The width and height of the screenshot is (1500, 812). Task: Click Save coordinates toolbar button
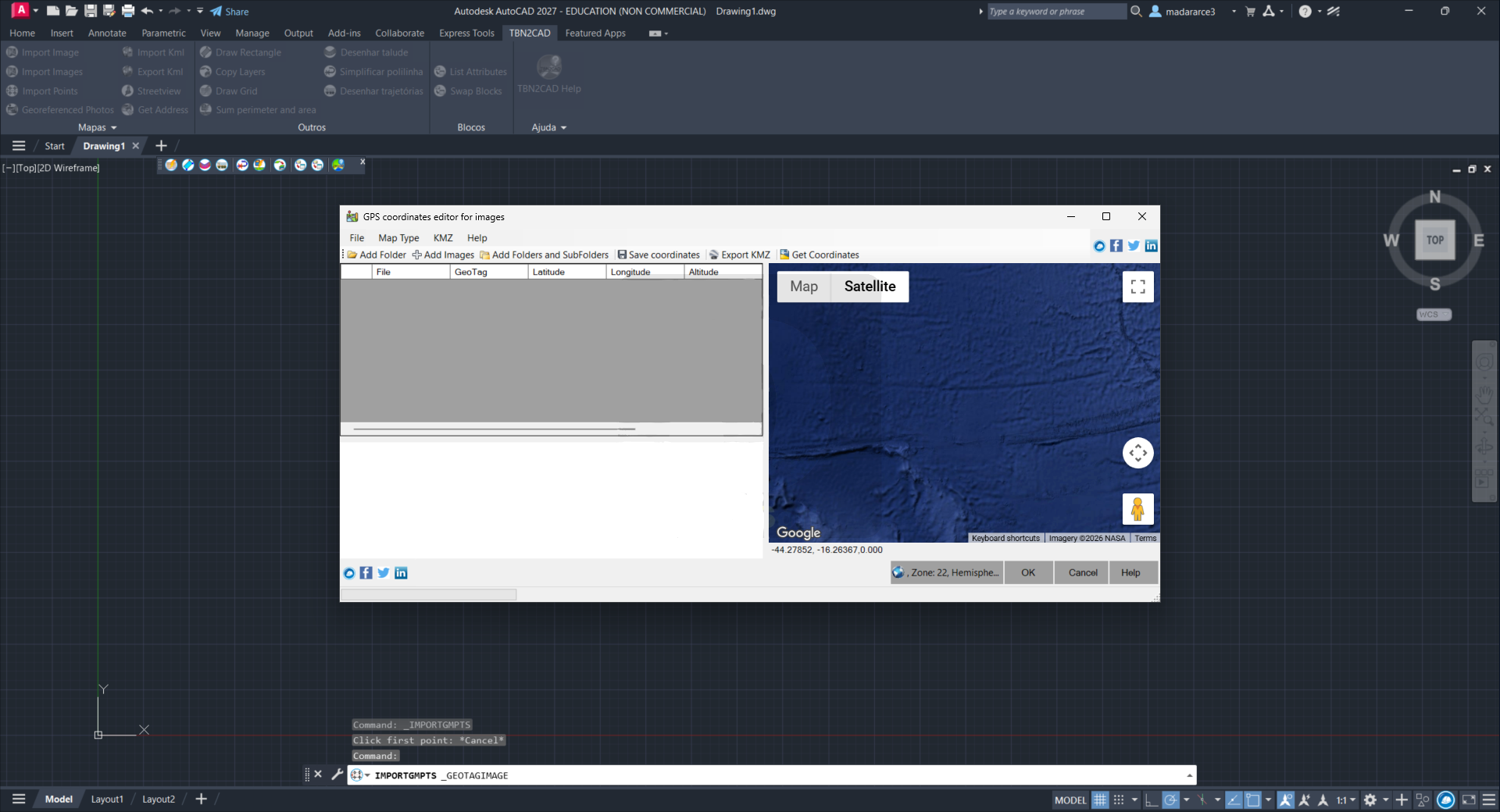click(659, 255)
